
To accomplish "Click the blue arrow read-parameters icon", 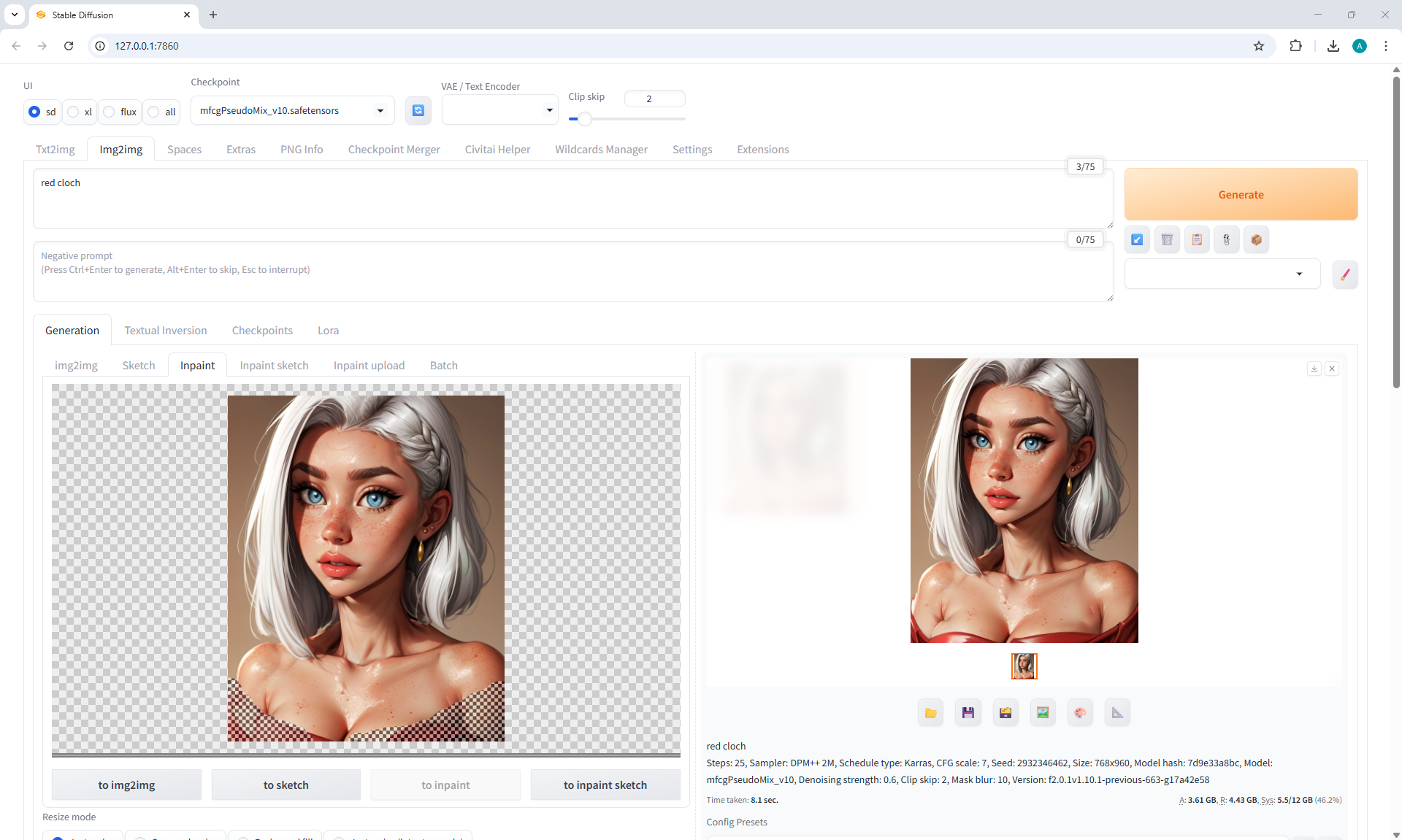I will (x=1137, y=239).
